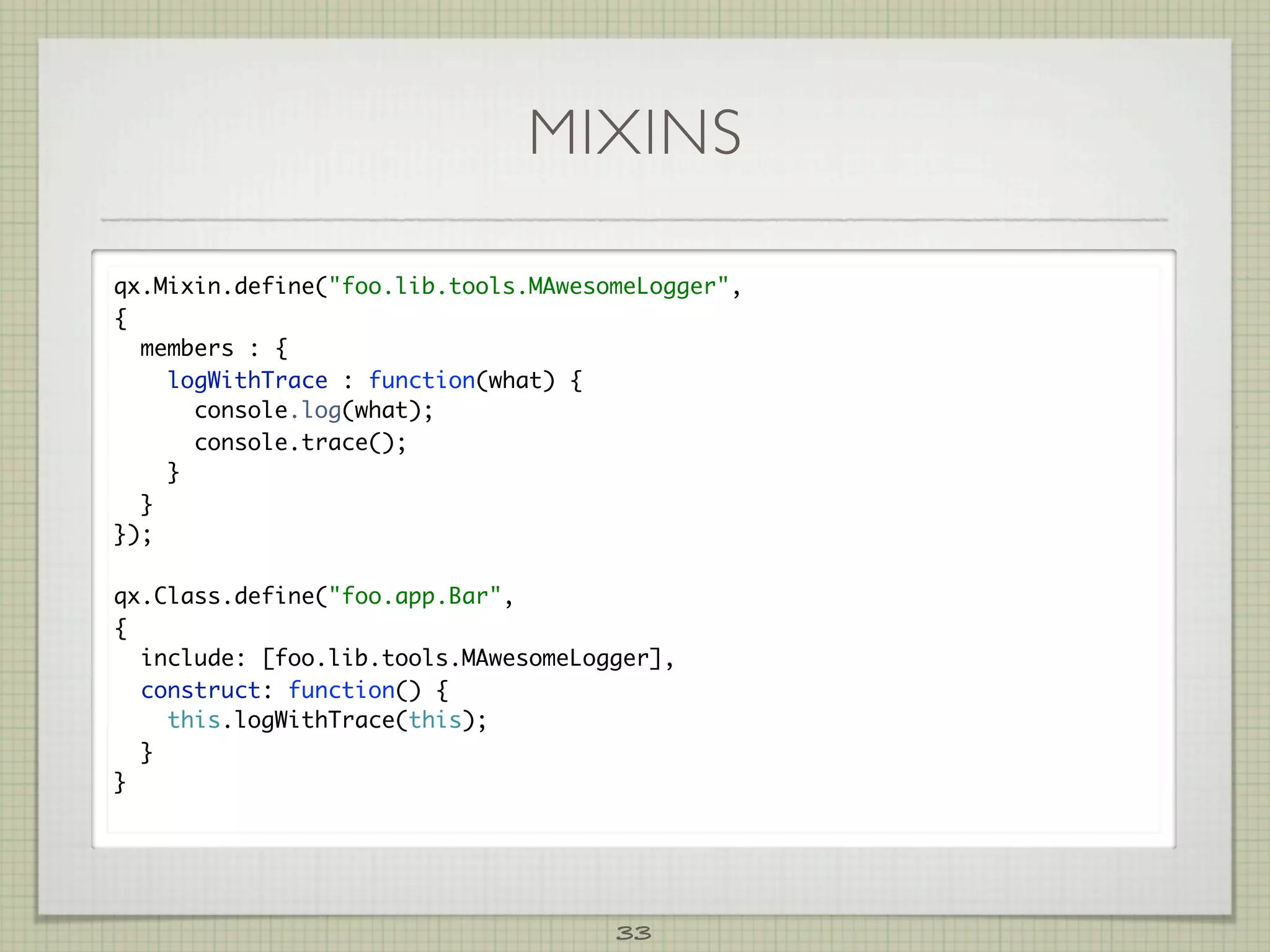Click the line starting with qx.Mixin.define
Screen dimensions: 1270x952
[x=427, y=287]
